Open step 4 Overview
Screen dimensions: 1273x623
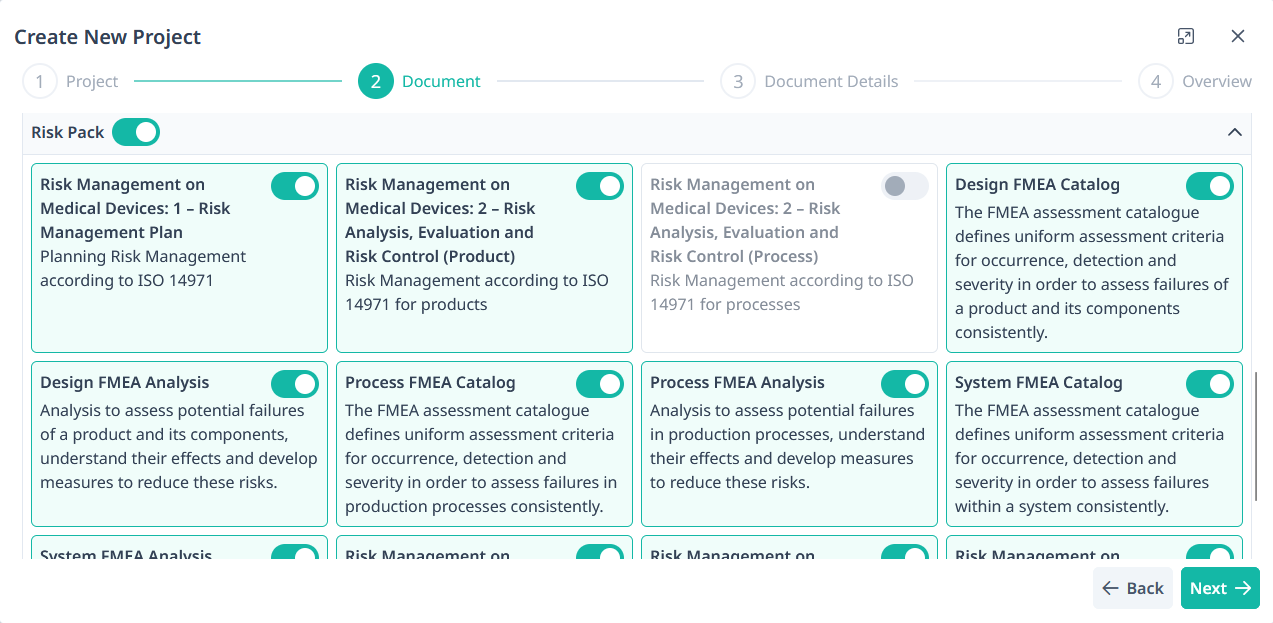point(1155,82)
